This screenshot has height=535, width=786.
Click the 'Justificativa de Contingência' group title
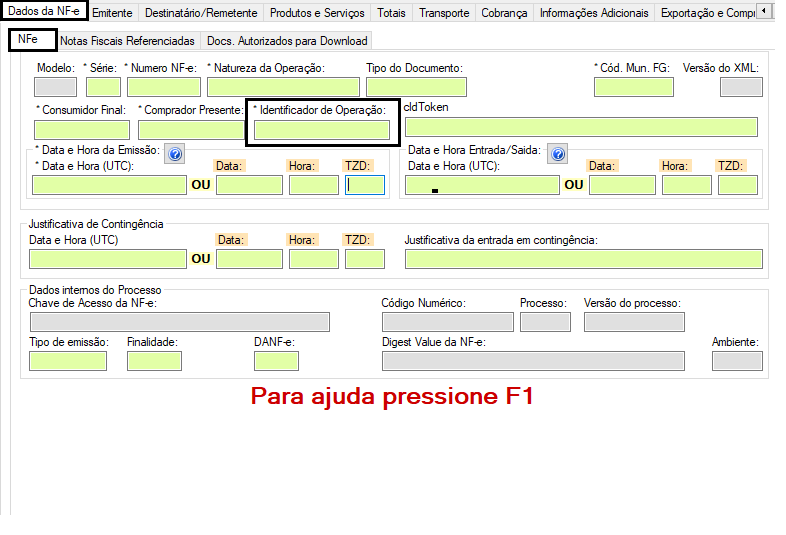96,224
